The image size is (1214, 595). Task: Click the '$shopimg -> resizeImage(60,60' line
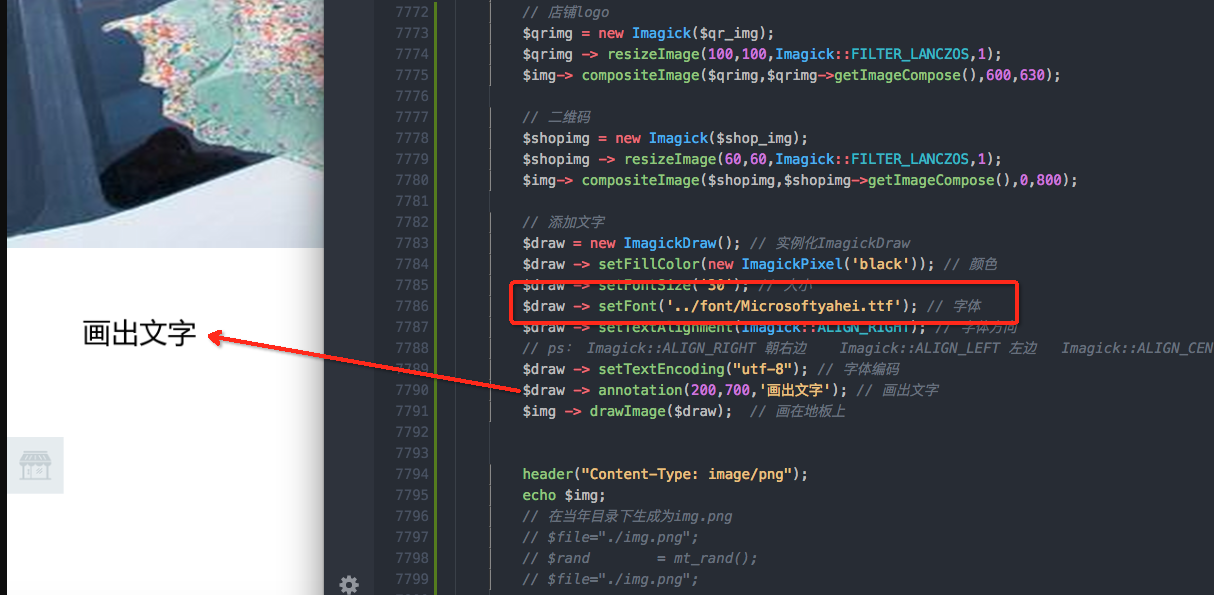[x=762, y=160]
